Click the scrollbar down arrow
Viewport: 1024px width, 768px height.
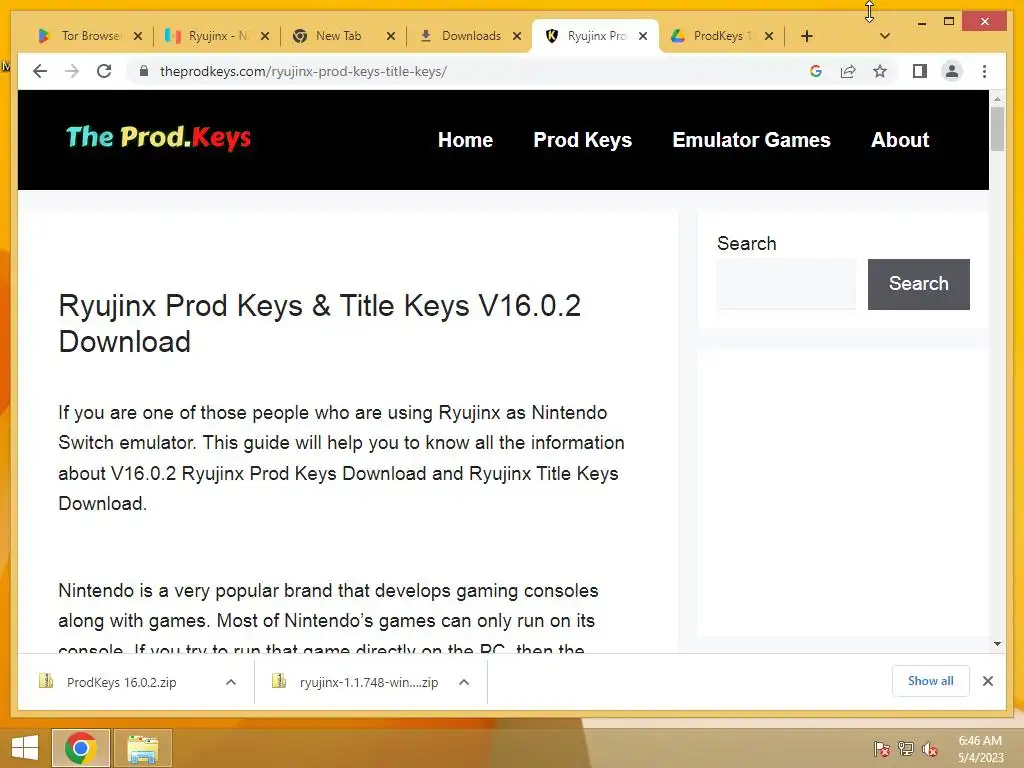click(997, 644)
